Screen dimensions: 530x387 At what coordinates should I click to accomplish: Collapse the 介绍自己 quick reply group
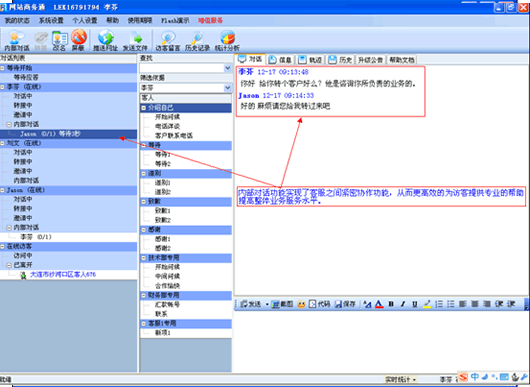tap(144, 108)
